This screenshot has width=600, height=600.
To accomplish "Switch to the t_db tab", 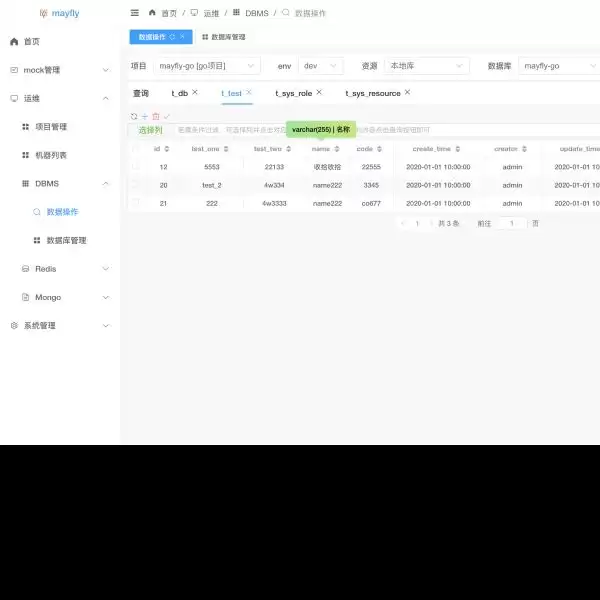I will [179, 93].
